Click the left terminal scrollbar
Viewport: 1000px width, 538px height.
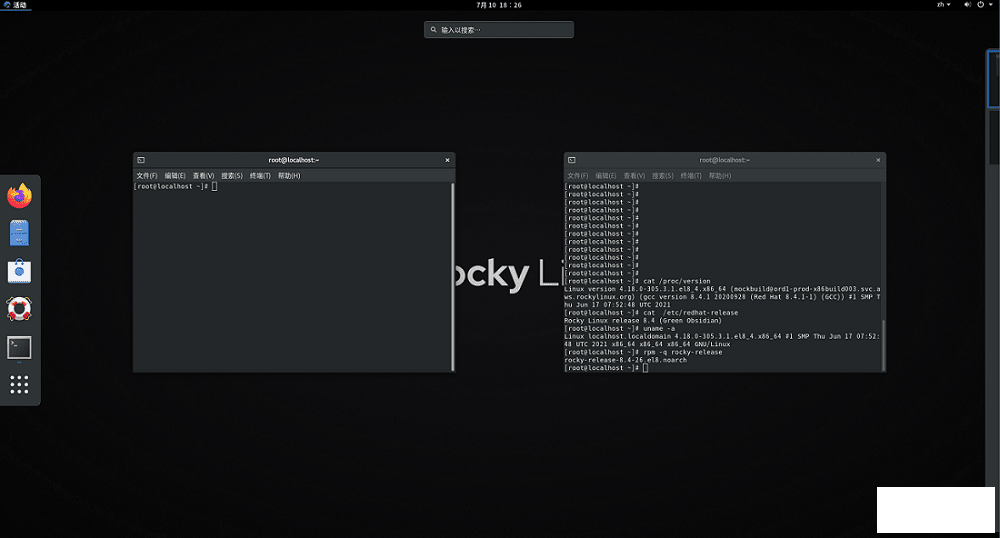click(453, 277)
